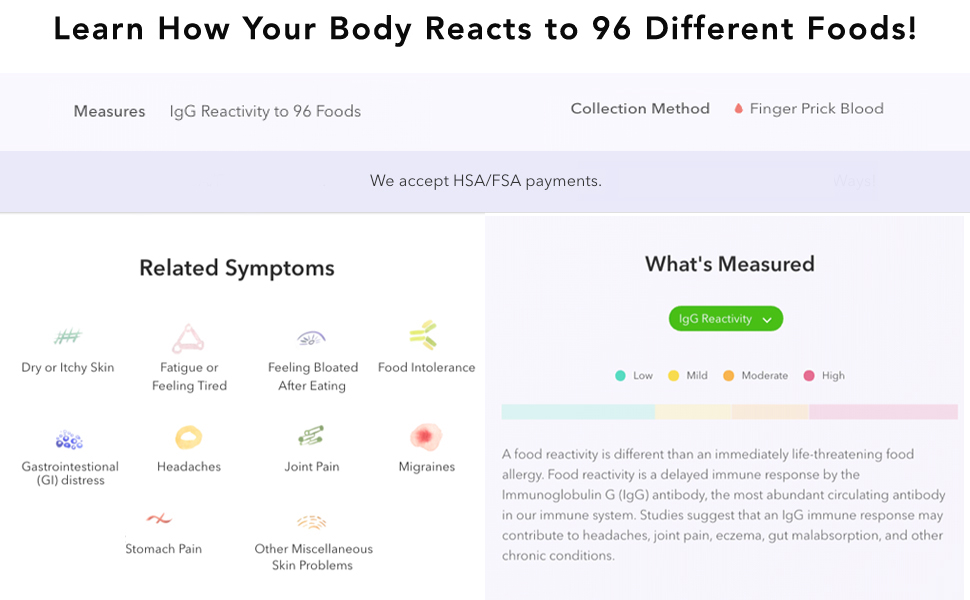Select the High pink legend dot
The image size is (970, 600).
(x=809, y=376)
